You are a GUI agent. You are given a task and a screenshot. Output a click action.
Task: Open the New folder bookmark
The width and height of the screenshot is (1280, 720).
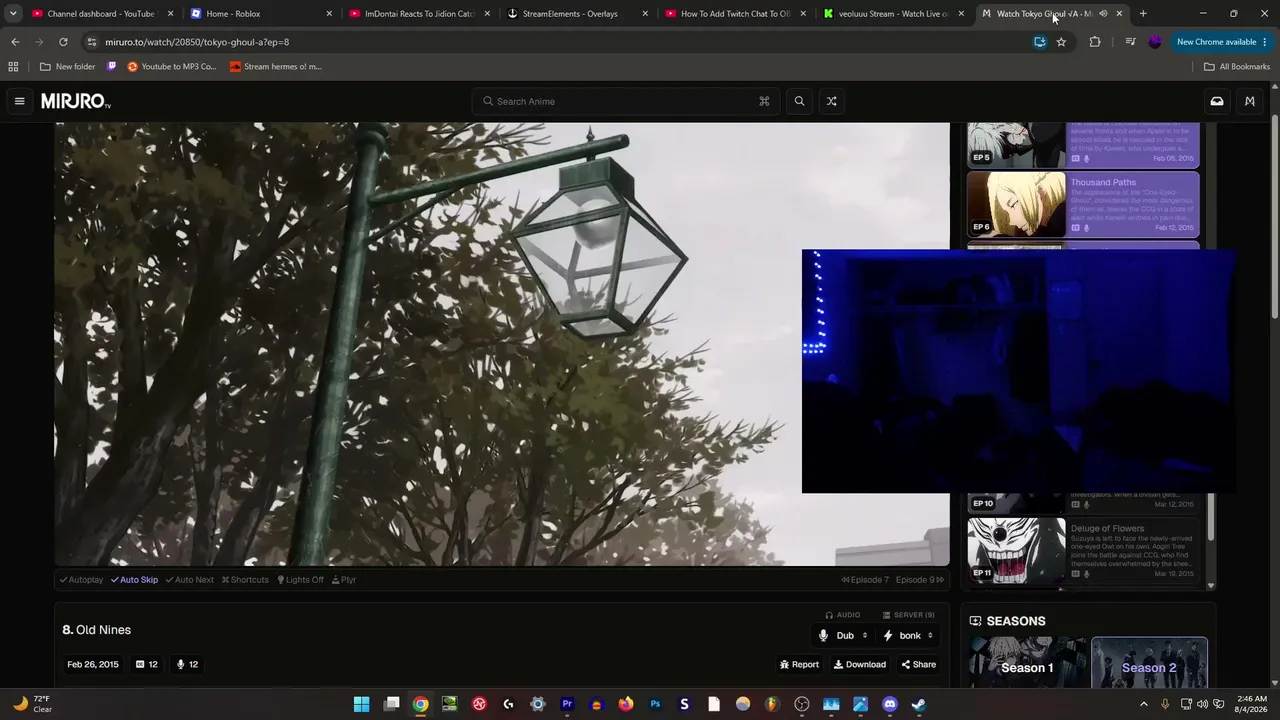[67, 67]
